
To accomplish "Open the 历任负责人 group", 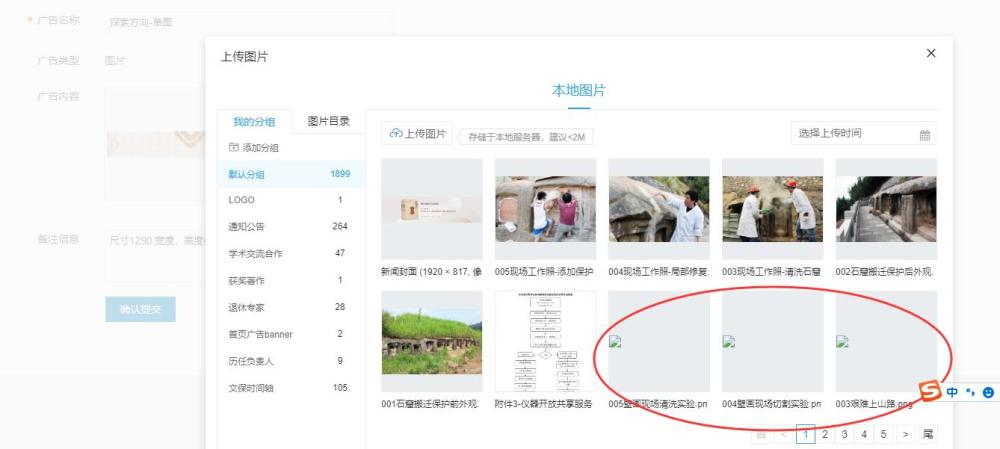I will (291, 361).
